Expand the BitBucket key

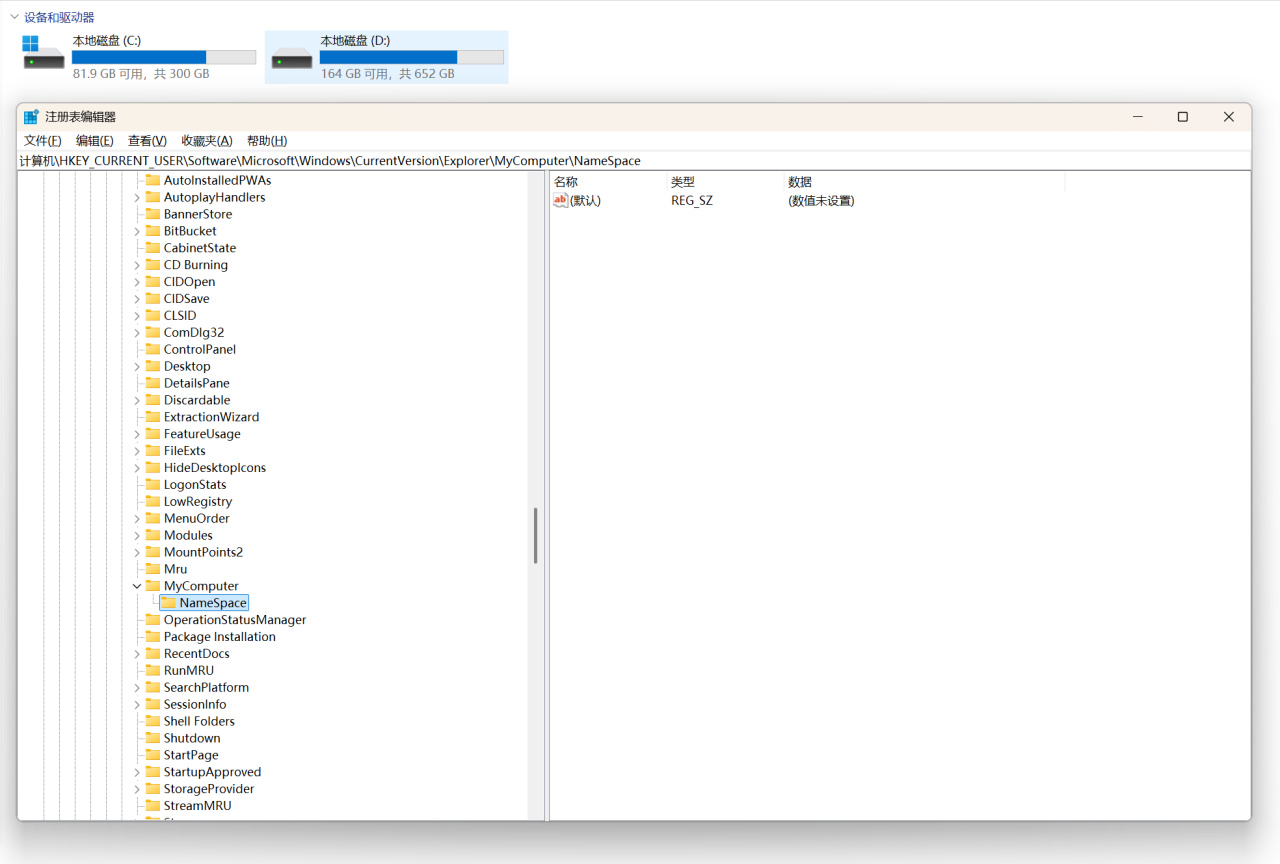click(x=137, y=231)
